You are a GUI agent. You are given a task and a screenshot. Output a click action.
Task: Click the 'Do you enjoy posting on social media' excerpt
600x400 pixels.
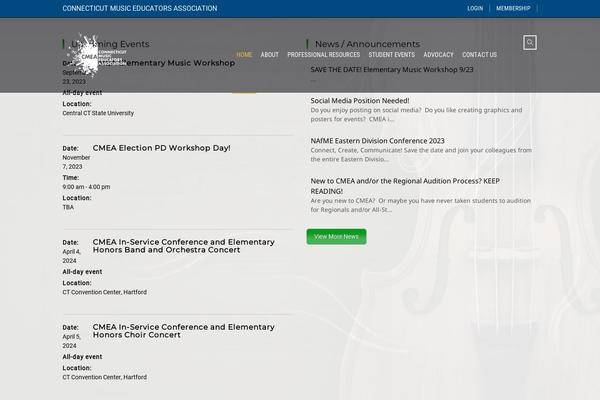[x=416, y=114]
